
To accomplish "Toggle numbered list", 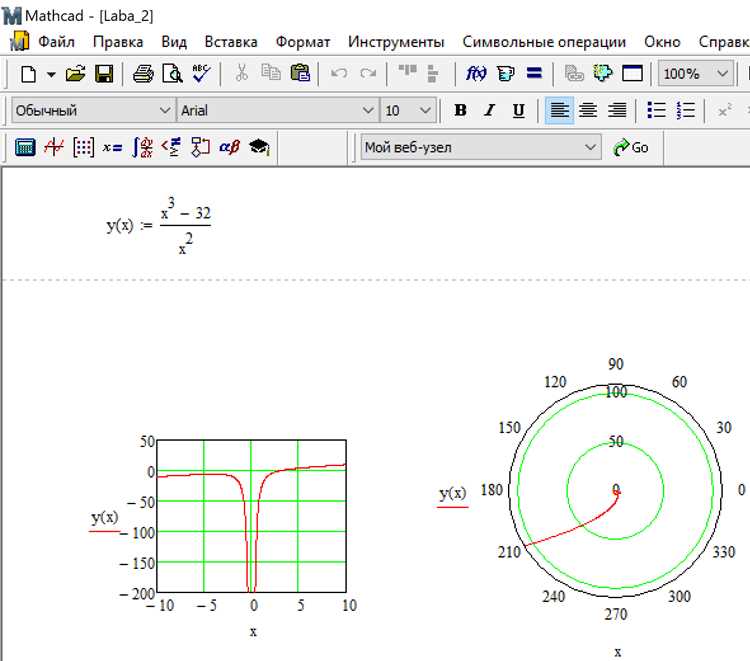I will [x=685, y=110].
